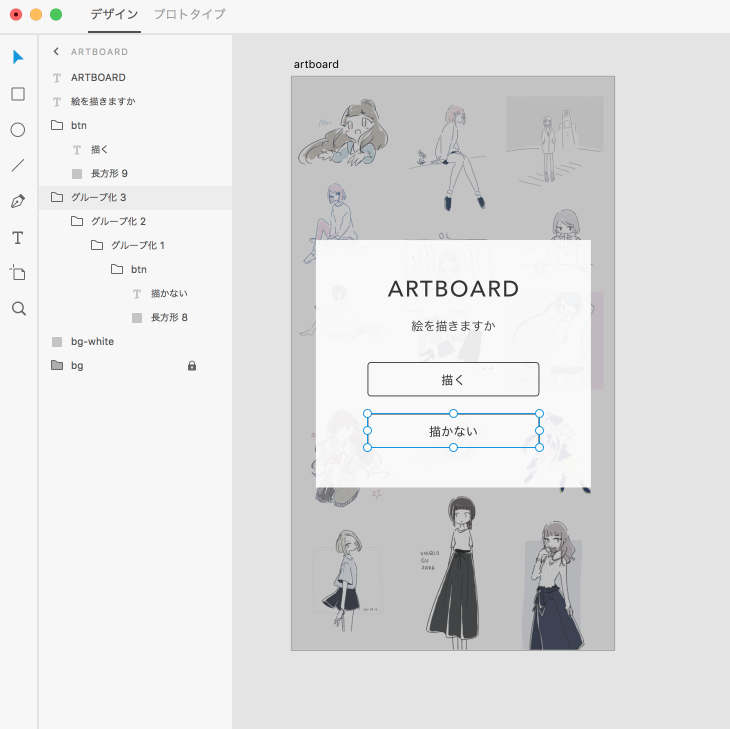
Task: Click bottom-right selection handle of 描かない button
Action: [539, 447]
